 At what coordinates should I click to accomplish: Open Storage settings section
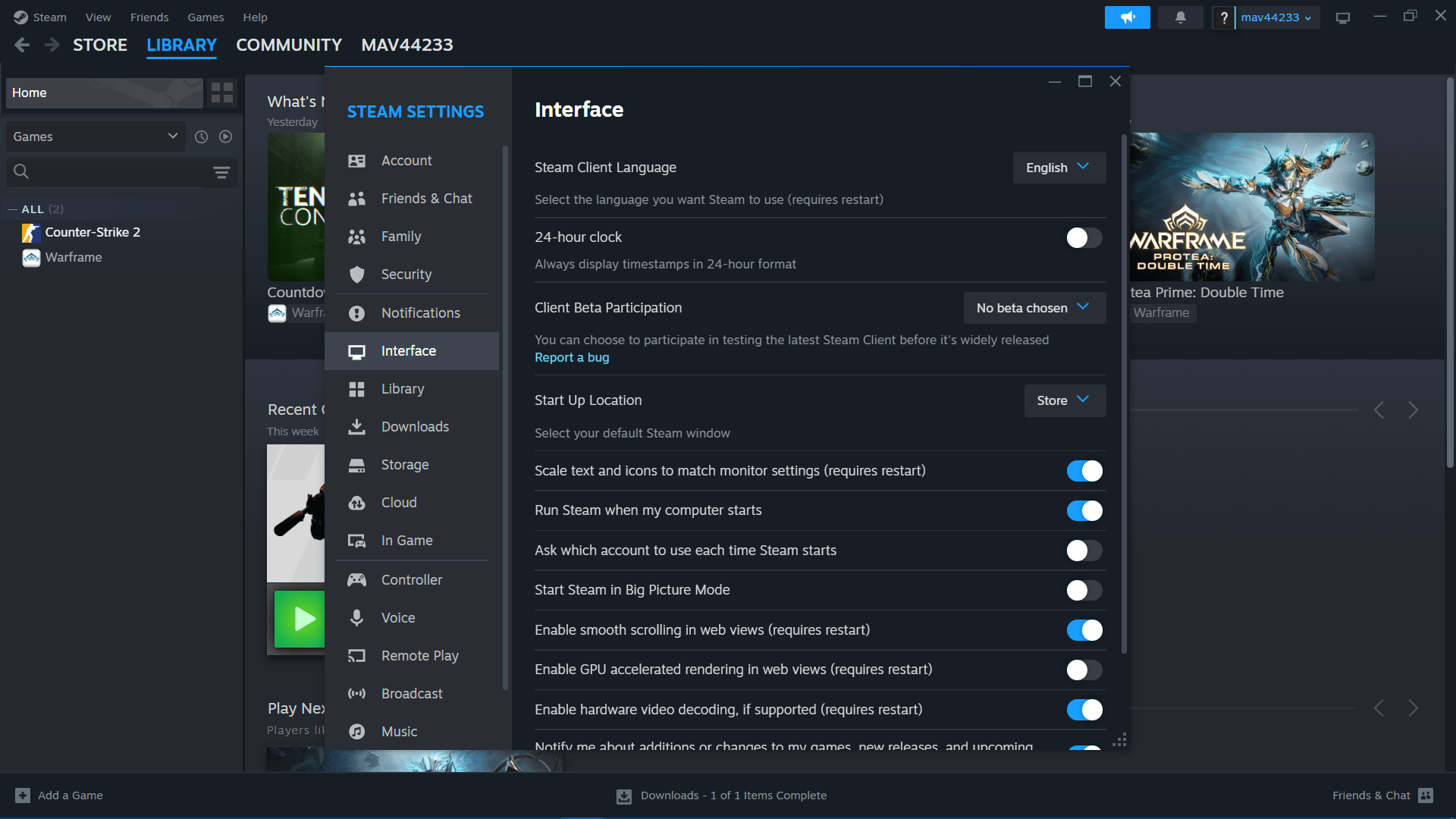pyautogui.click(x=412, y=465)
